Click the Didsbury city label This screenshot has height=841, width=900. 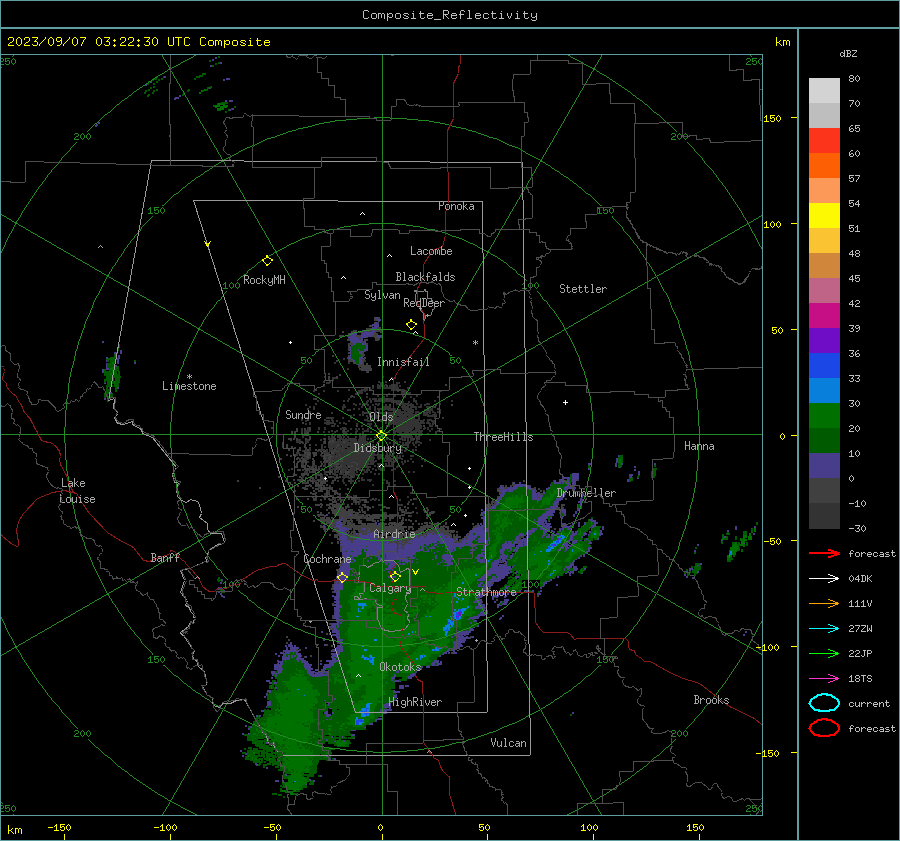point(378,448)
